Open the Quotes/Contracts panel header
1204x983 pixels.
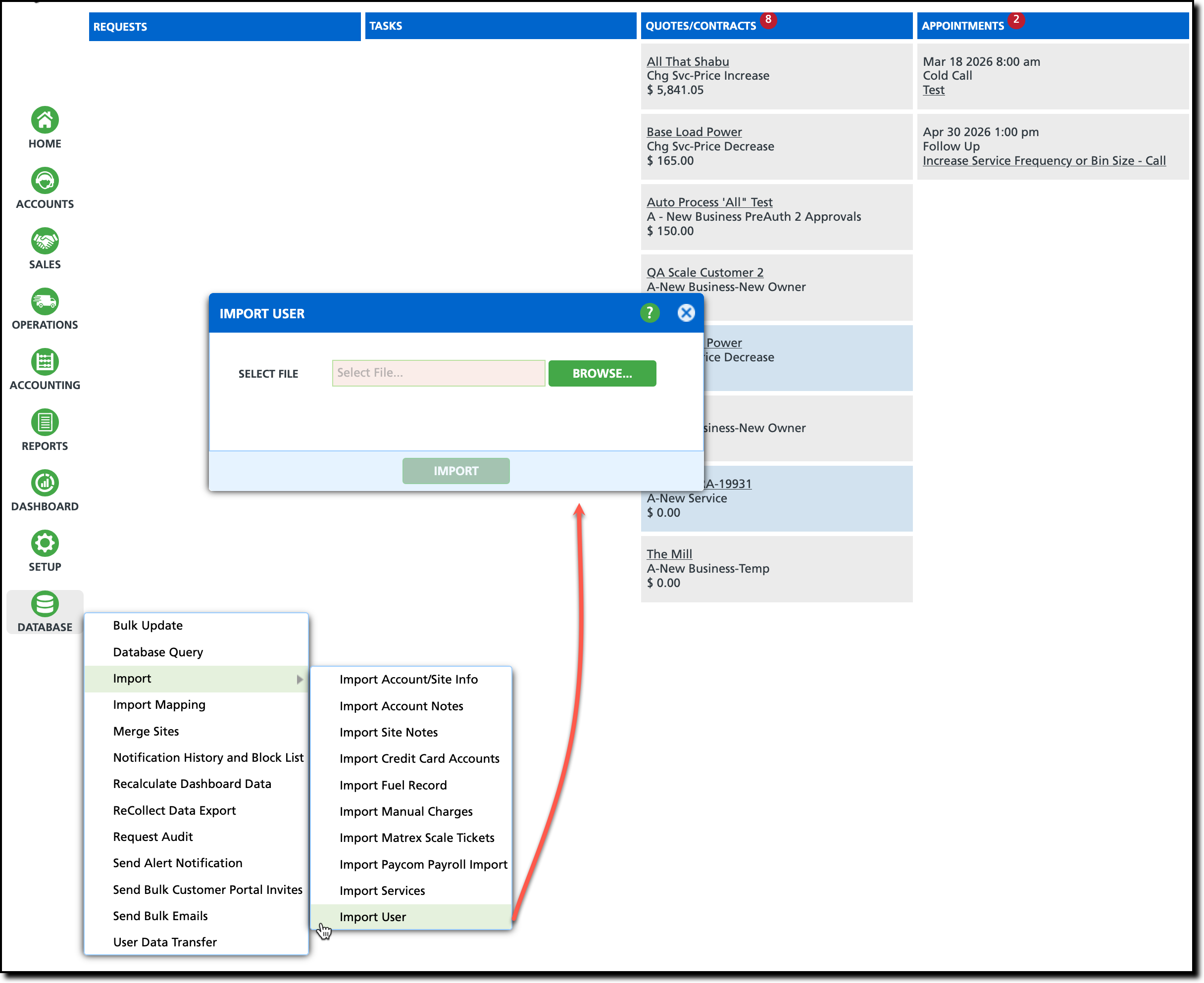pyautogui.click(x=701, y=26)
